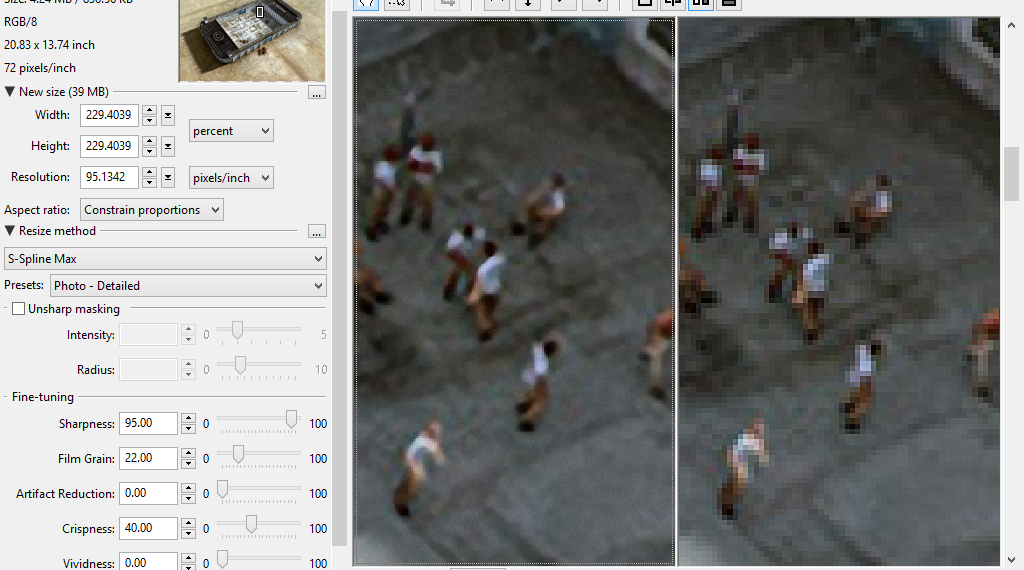1024x570 pixels.
Task: Click the settings panel vertical scrollbar
Action: (340, 278)
